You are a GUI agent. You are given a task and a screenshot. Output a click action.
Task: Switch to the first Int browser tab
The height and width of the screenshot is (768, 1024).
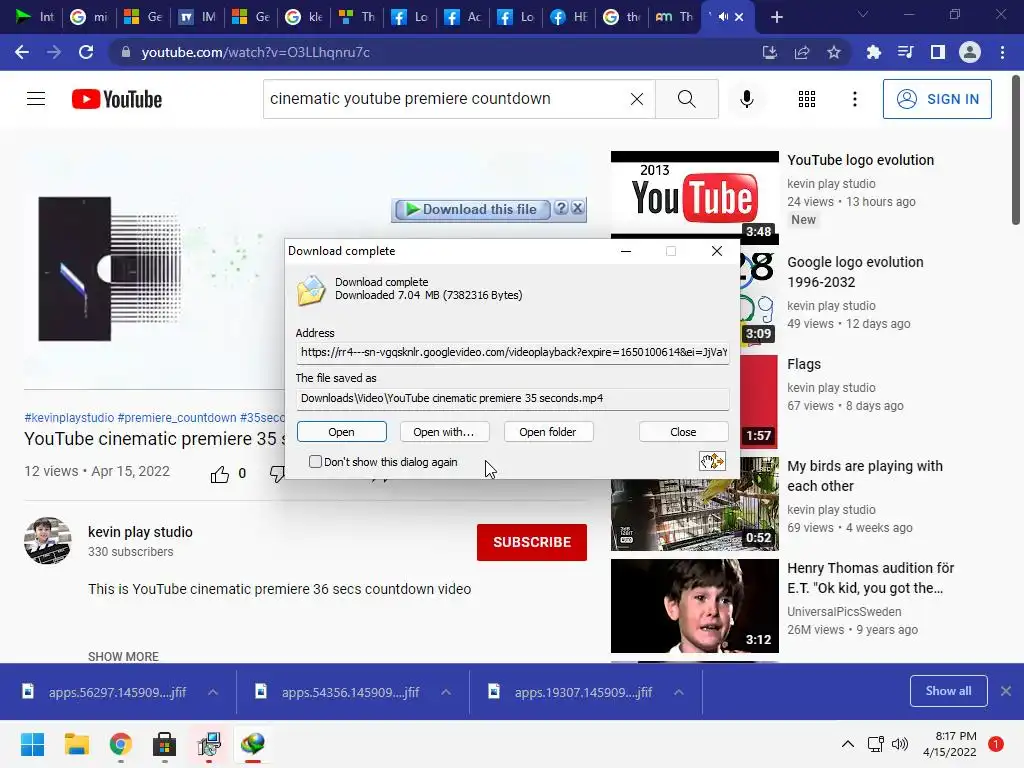coord(35,17)
